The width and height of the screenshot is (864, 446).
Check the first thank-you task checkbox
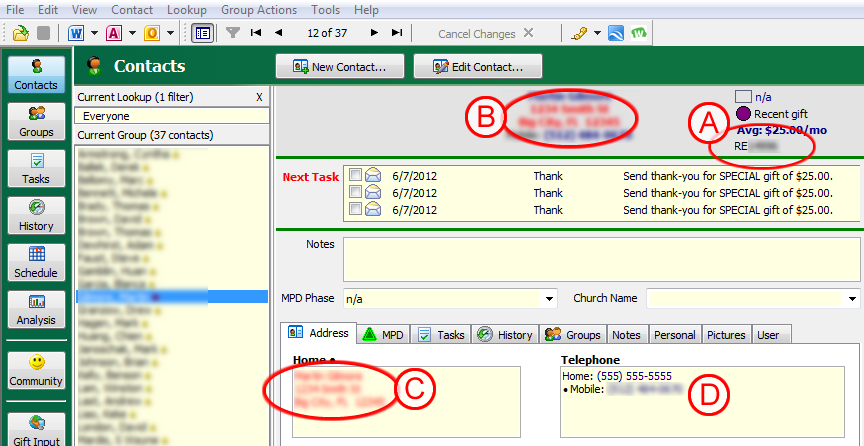(x=355, y=175)
